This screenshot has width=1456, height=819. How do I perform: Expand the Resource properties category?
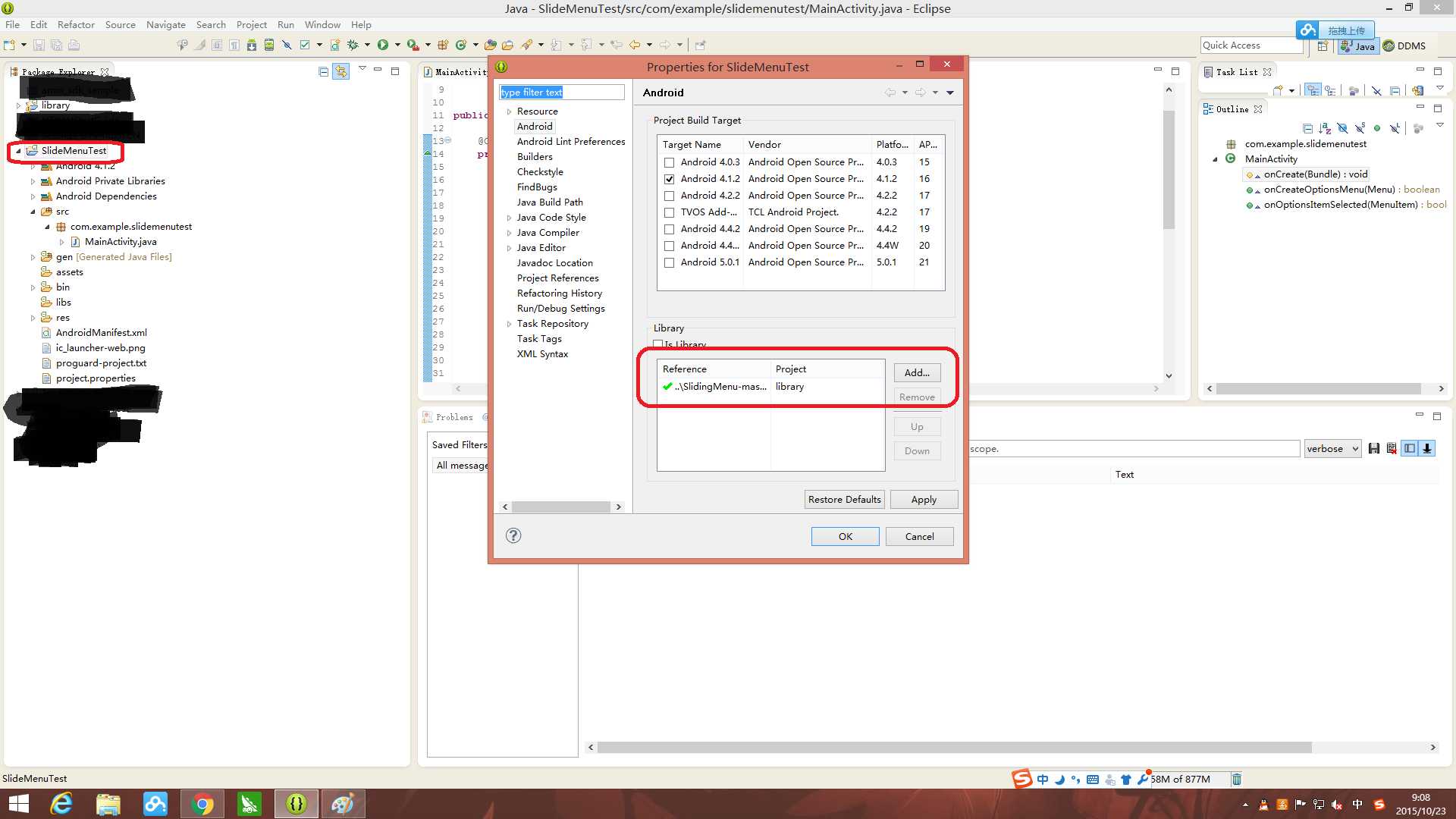point(509,111)
